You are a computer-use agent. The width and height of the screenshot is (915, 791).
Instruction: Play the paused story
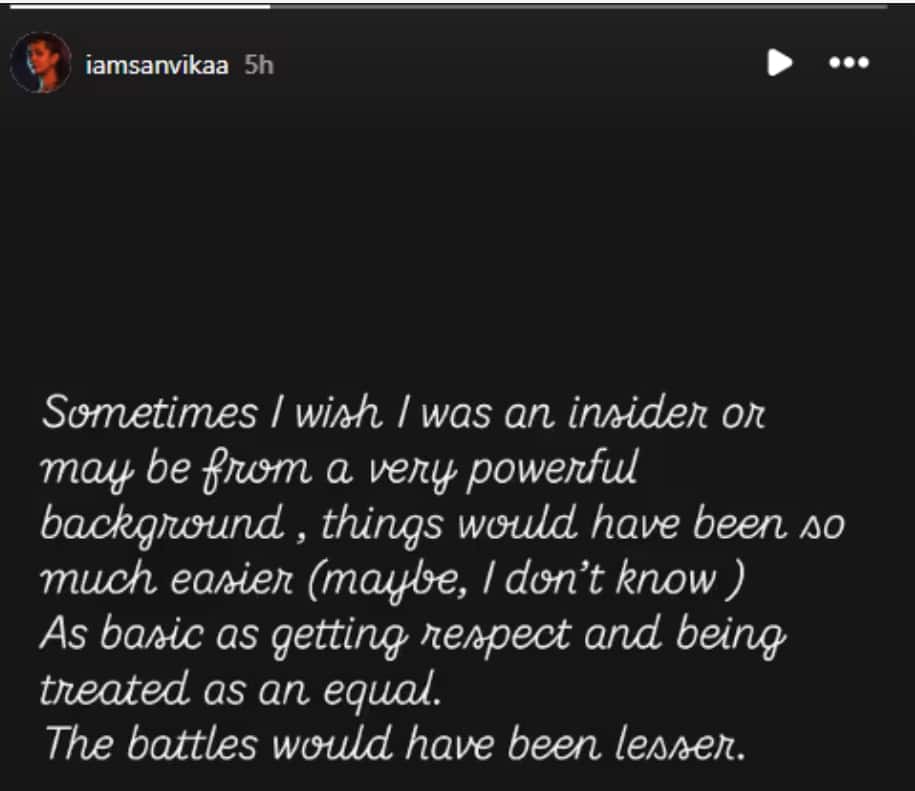pos(779,63)
